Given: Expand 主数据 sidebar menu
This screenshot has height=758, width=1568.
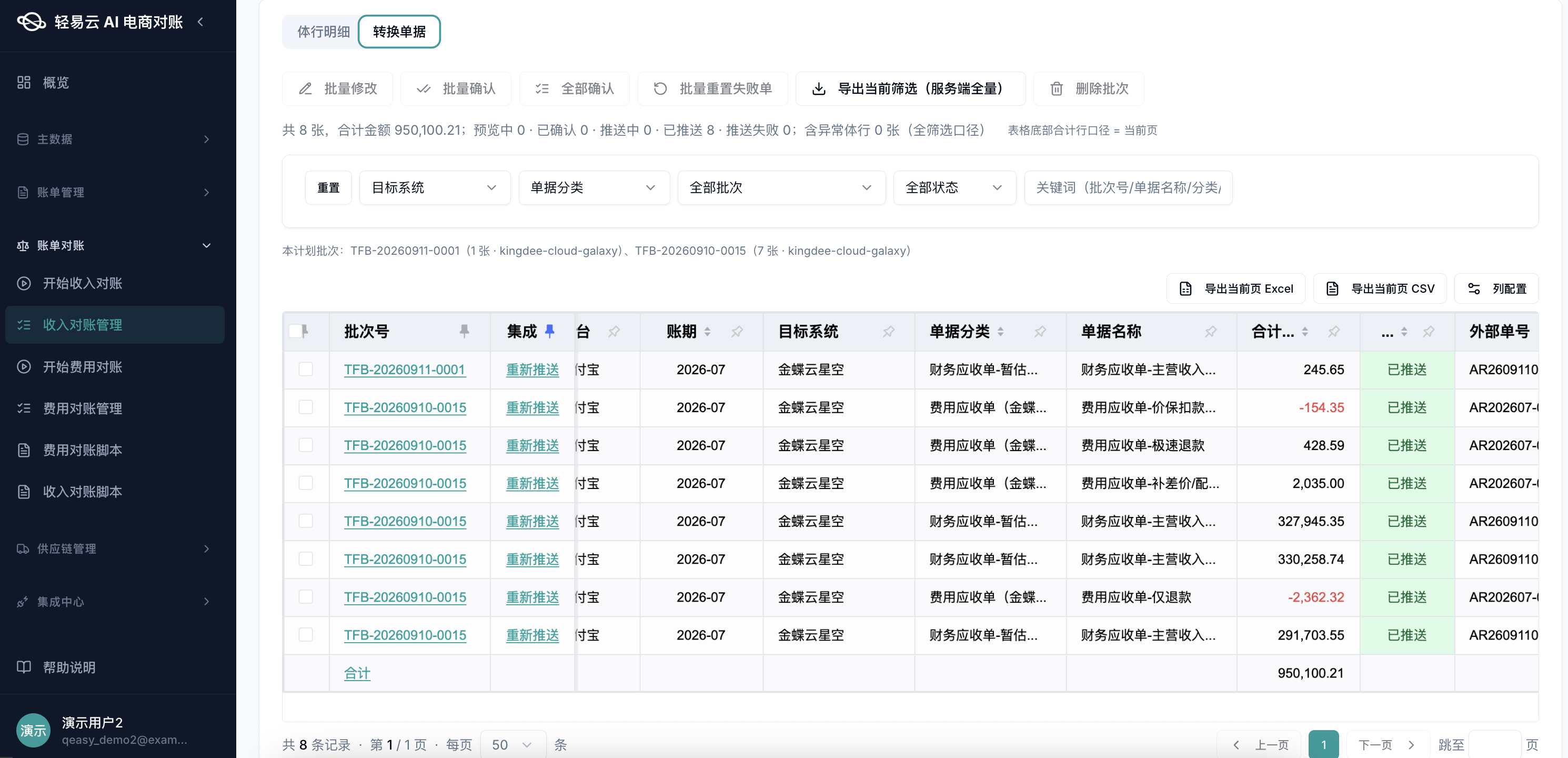Looking at the screenshot, I should (x=115, y=139).
